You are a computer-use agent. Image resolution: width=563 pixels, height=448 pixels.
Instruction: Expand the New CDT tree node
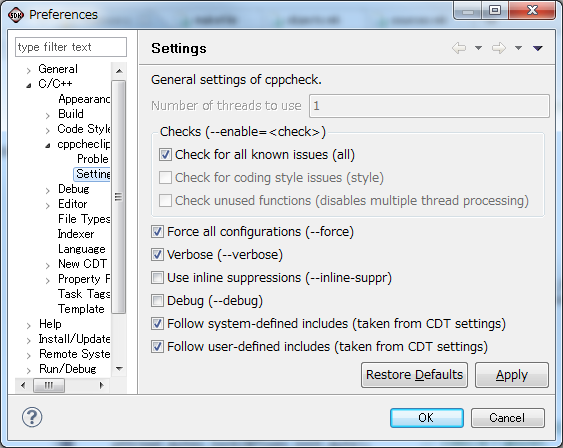(x=47, y=266)
